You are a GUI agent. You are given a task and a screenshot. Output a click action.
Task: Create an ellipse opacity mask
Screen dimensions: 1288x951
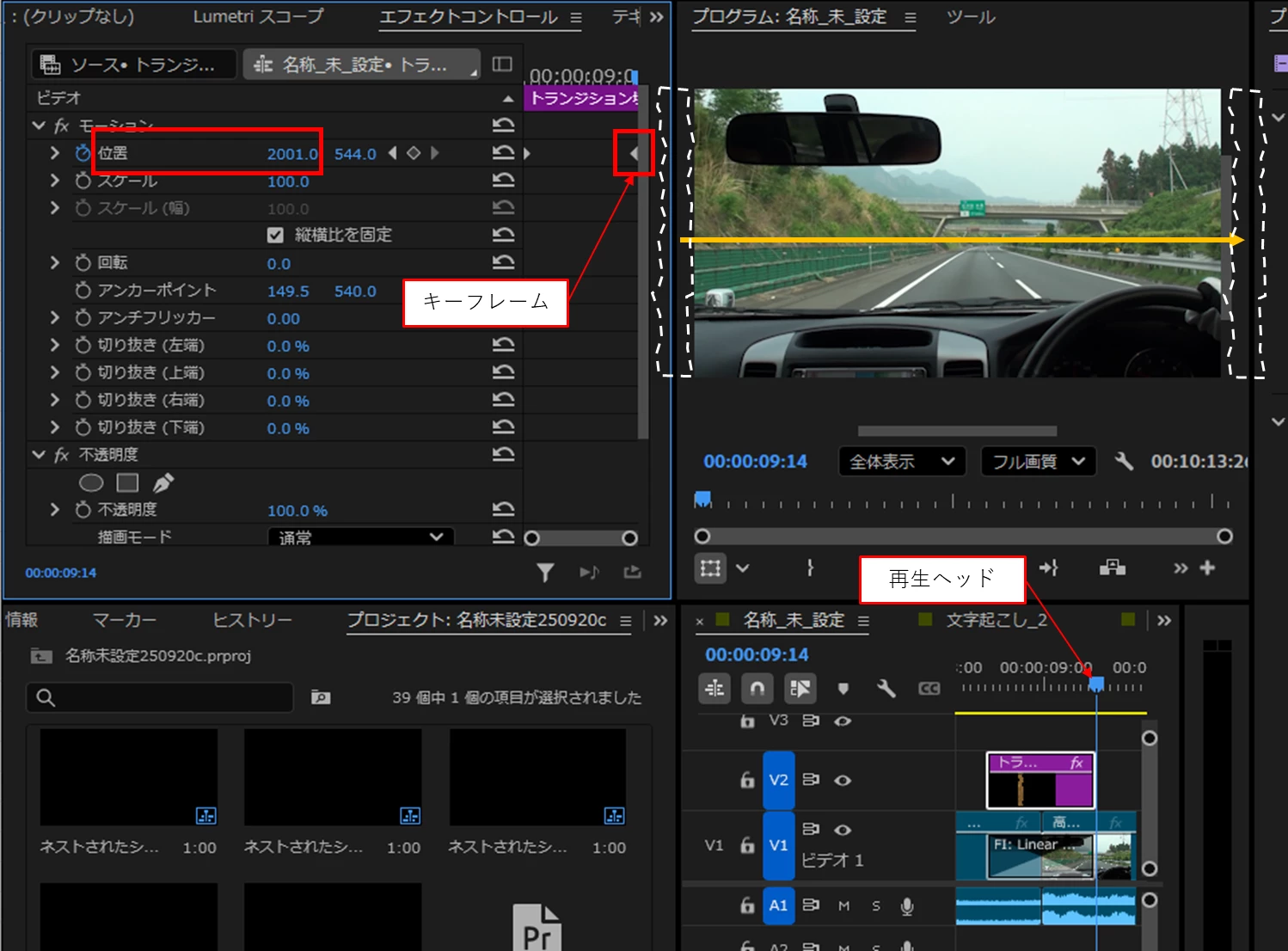(x=91, y=483)
